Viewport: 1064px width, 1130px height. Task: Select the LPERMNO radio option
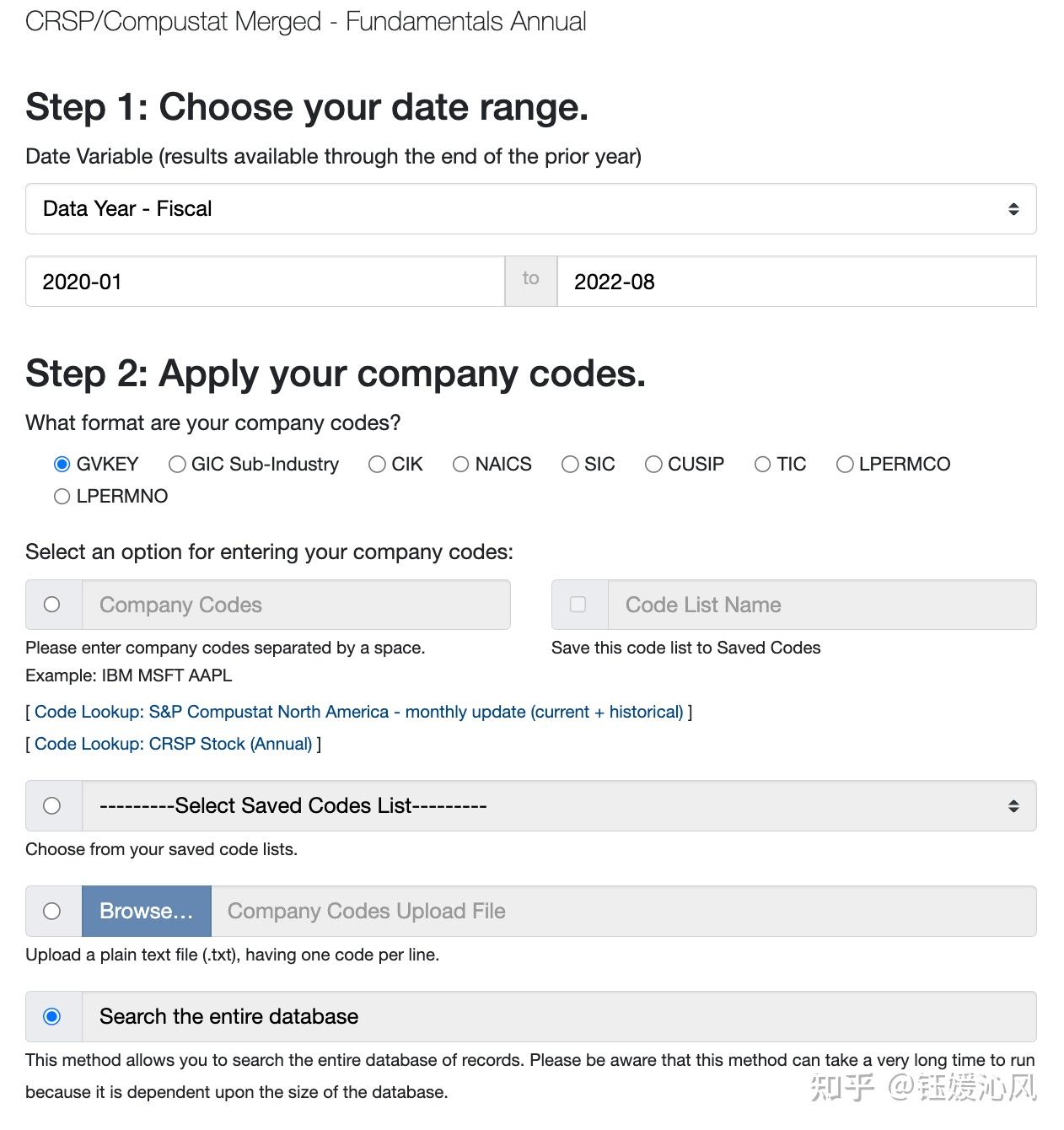pos(62,497)
